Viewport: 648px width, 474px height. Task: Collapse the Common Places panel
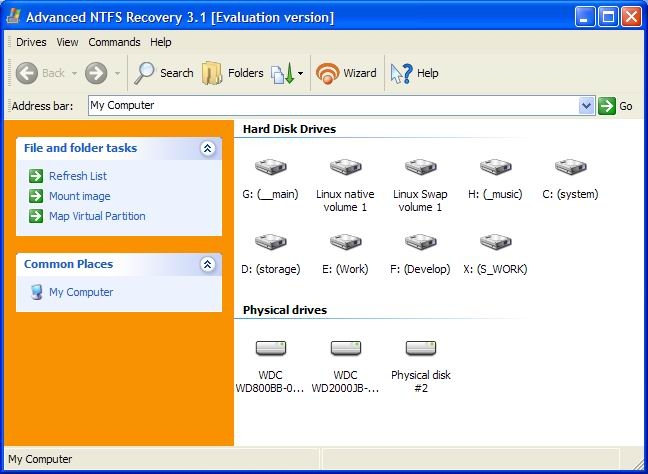coord(208,264)
